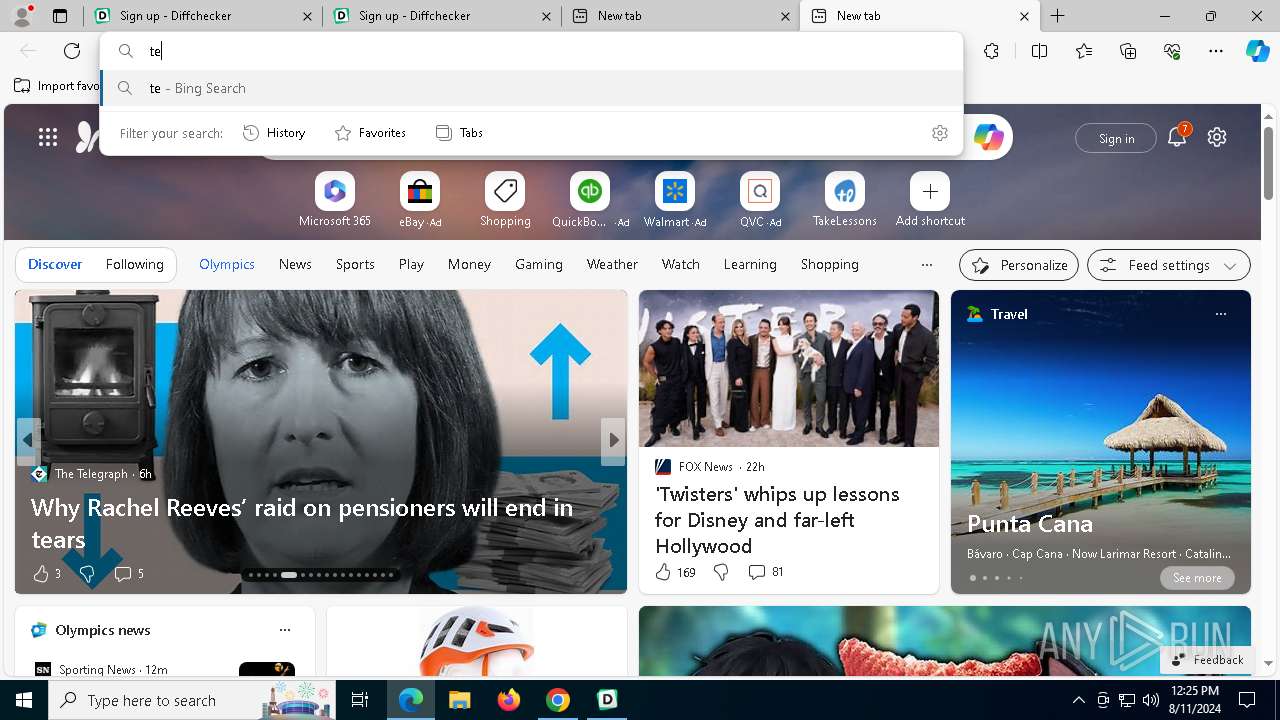This screenshot has height=720, width=1280.
Task: Show hidden system tray icons
Action: pos(1078,700)
